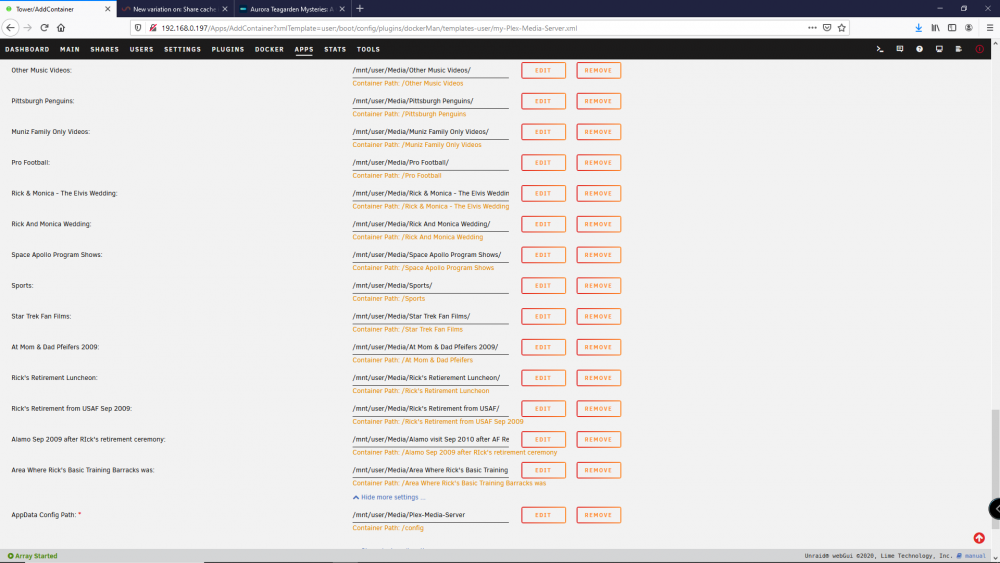
Task: Open the Firefox account icon
Action: coord(969,27)
